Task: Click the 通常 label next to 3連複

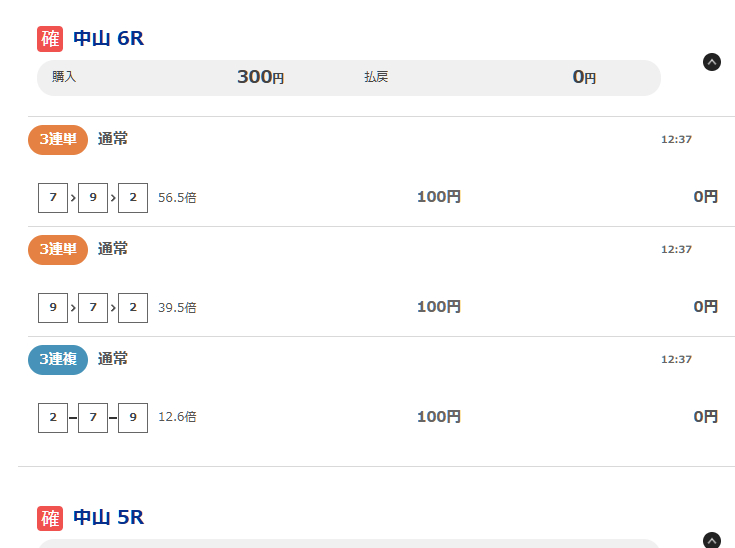Action: click(x=113, y=359)
